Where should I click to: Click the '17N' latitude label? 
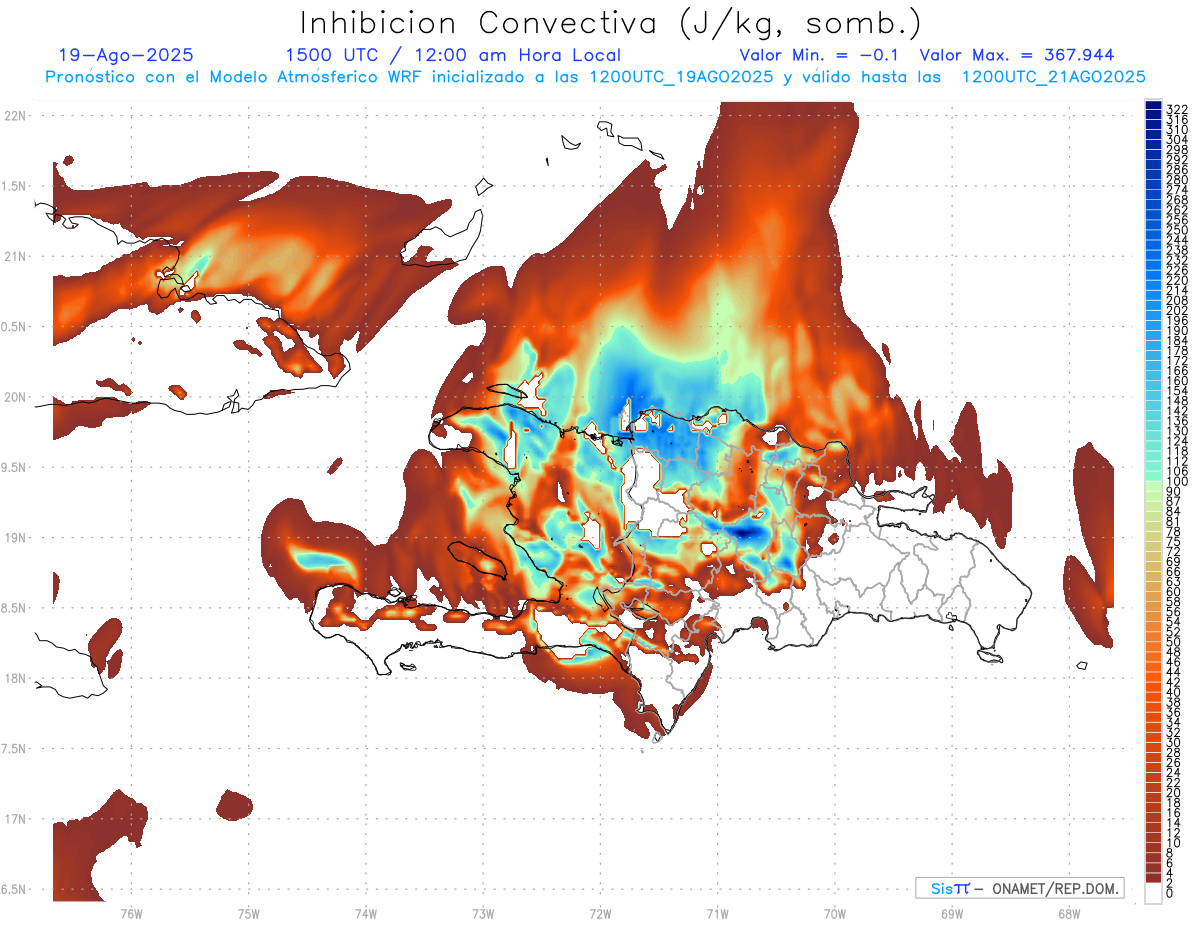(x=16, y=820)
